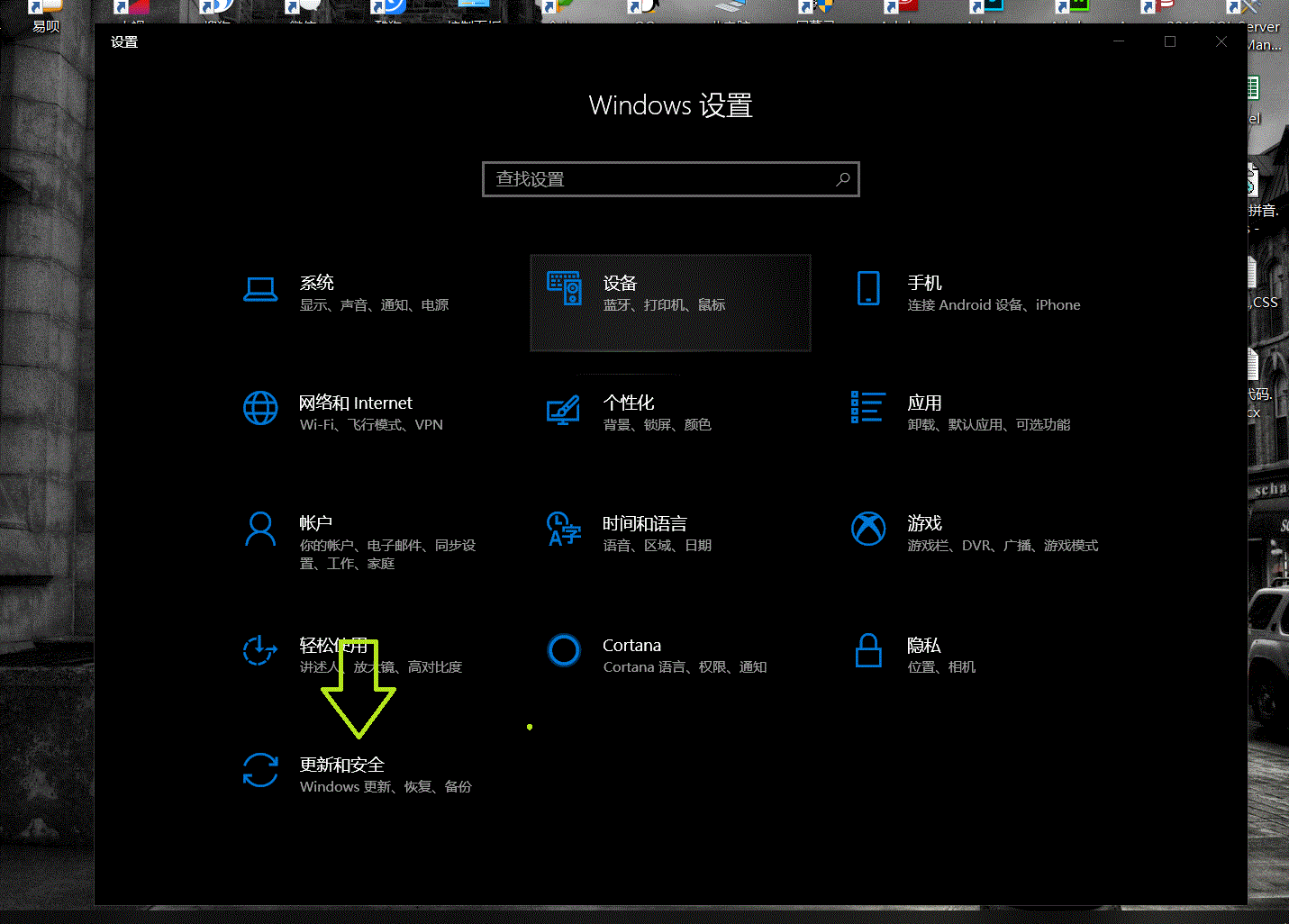Click the Windows 设置 heading
1289x924 pixels.
click(671, 105)
